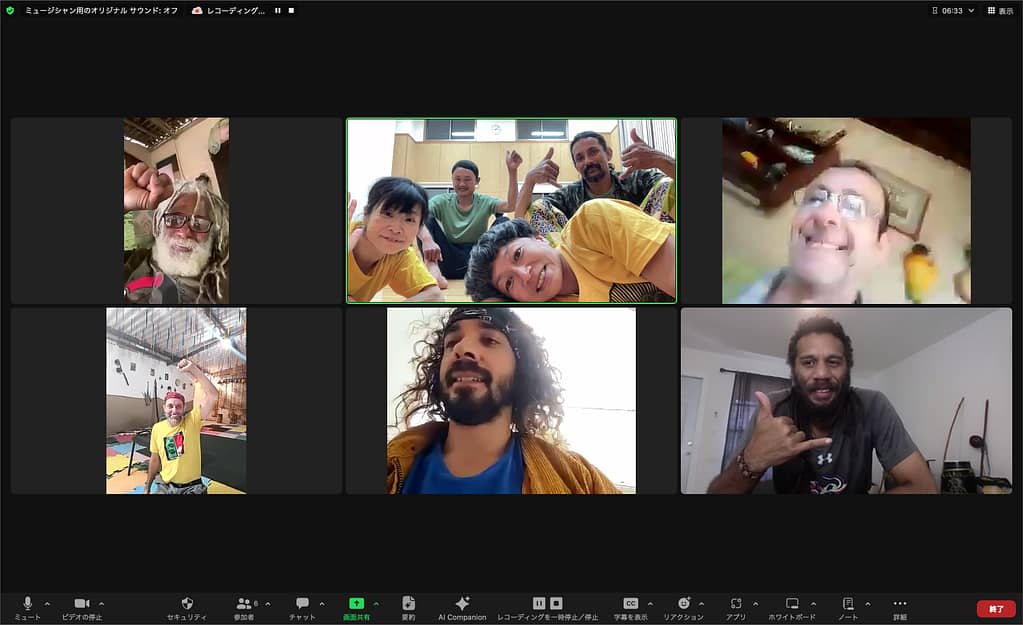Click the green encryption shield icon at top-left
The height and width of the screenshot is (625, 1023).
click(10, 10)
